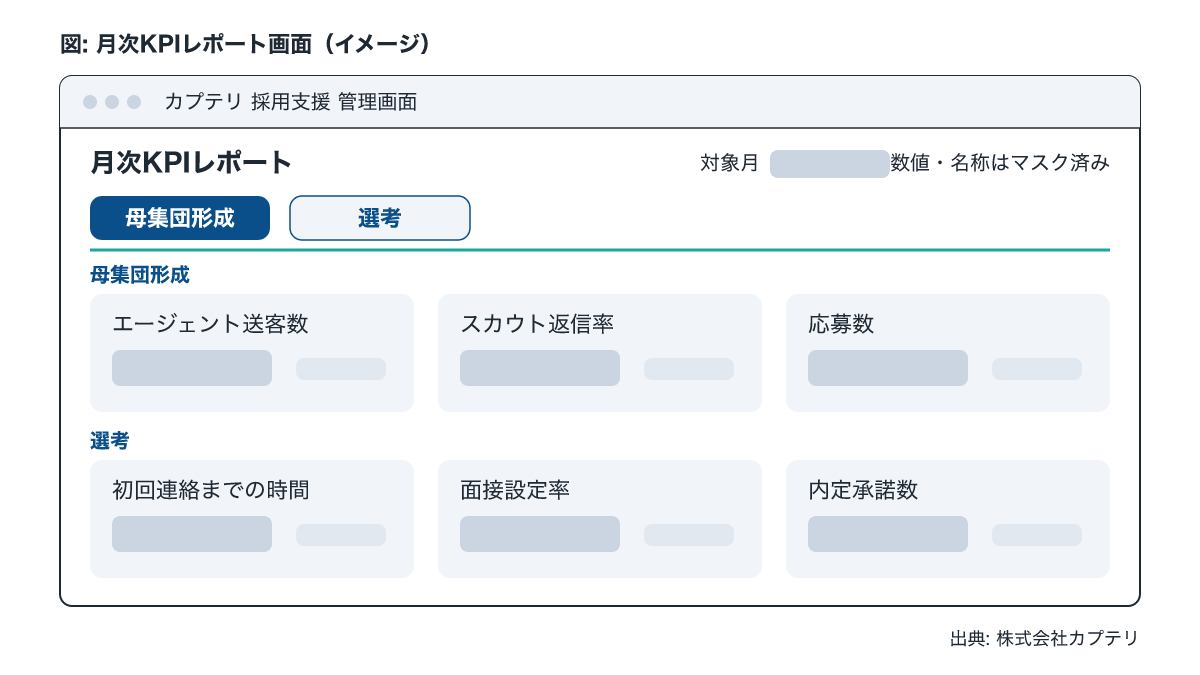Click the カプテリ 採用支援 管理画面 title
The image size is (1200, 675).
pyautogui.click(x=290, y=102)
